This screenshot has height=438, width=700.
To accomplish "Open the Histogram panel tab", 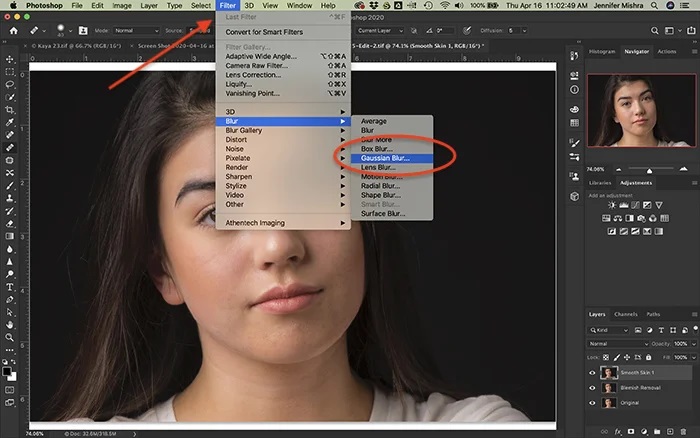I will (602, 51).
